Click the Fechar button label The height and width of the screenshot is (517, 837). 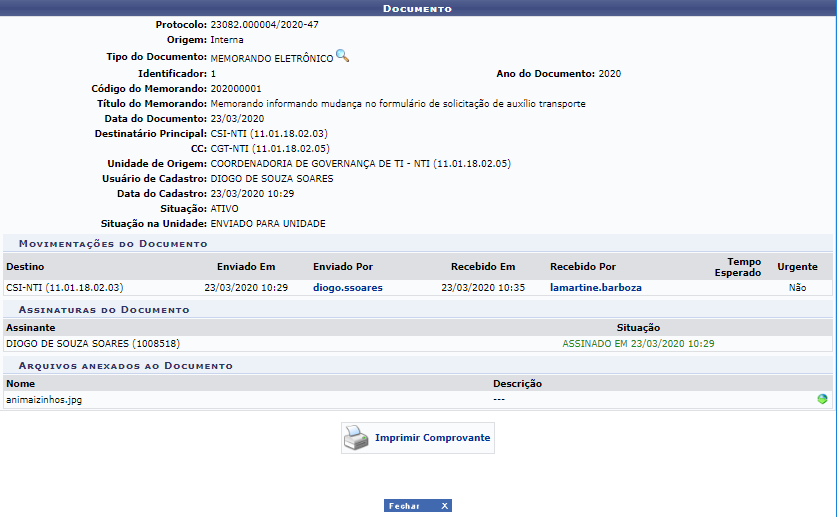(405, 506)
